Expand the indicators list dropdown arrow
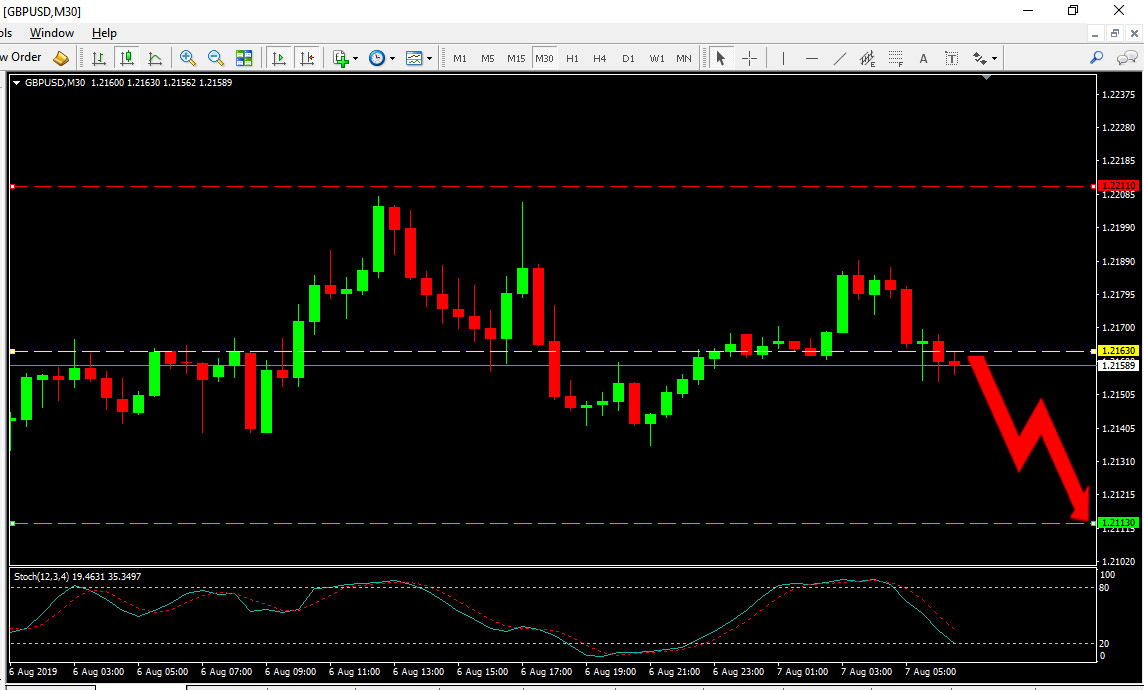The height and width of the screenshot is (690, 1144). pos(355,58)
